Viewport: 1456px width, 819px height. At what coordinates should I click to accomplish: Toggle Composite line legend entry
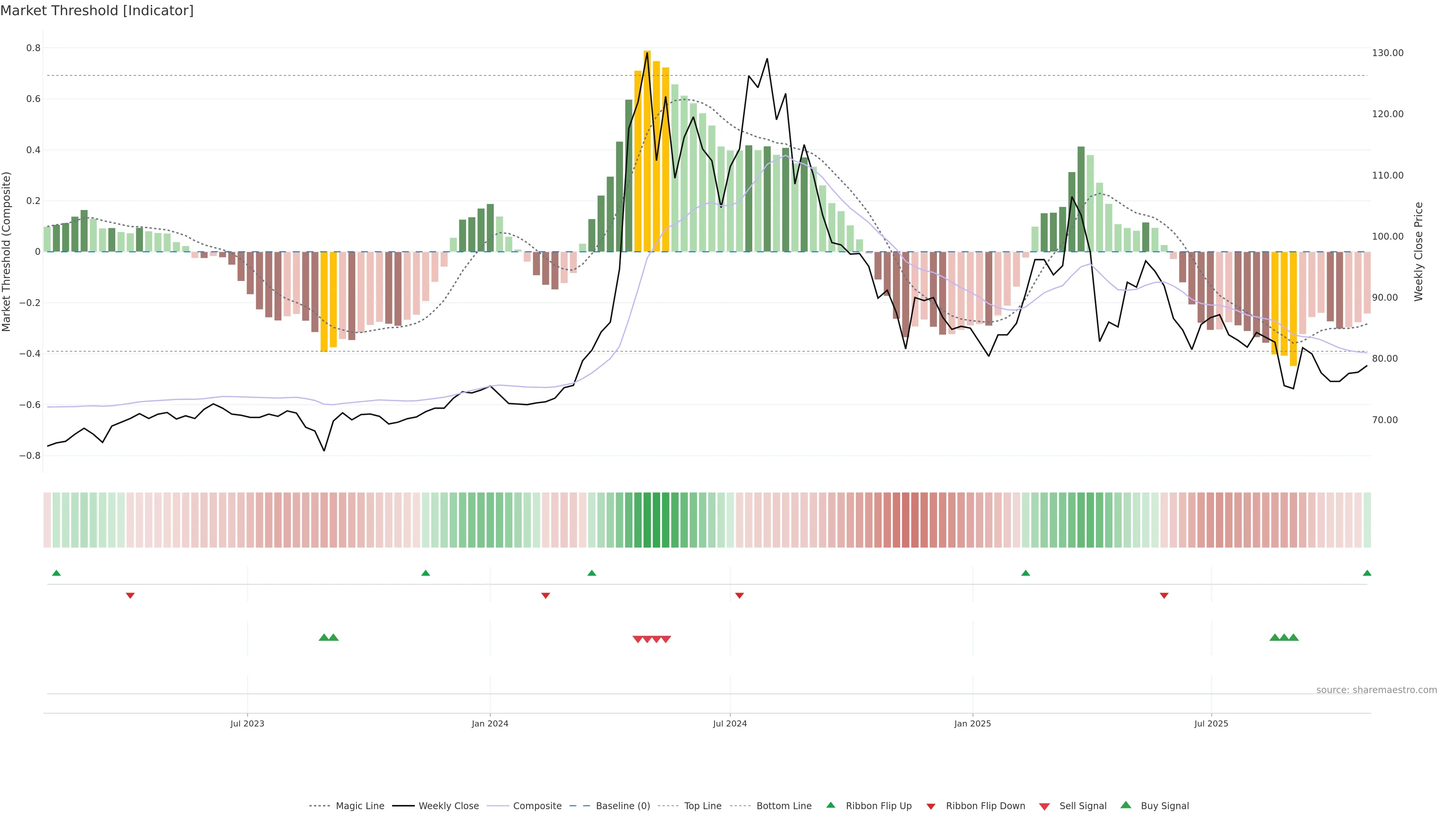pos(537,806)
